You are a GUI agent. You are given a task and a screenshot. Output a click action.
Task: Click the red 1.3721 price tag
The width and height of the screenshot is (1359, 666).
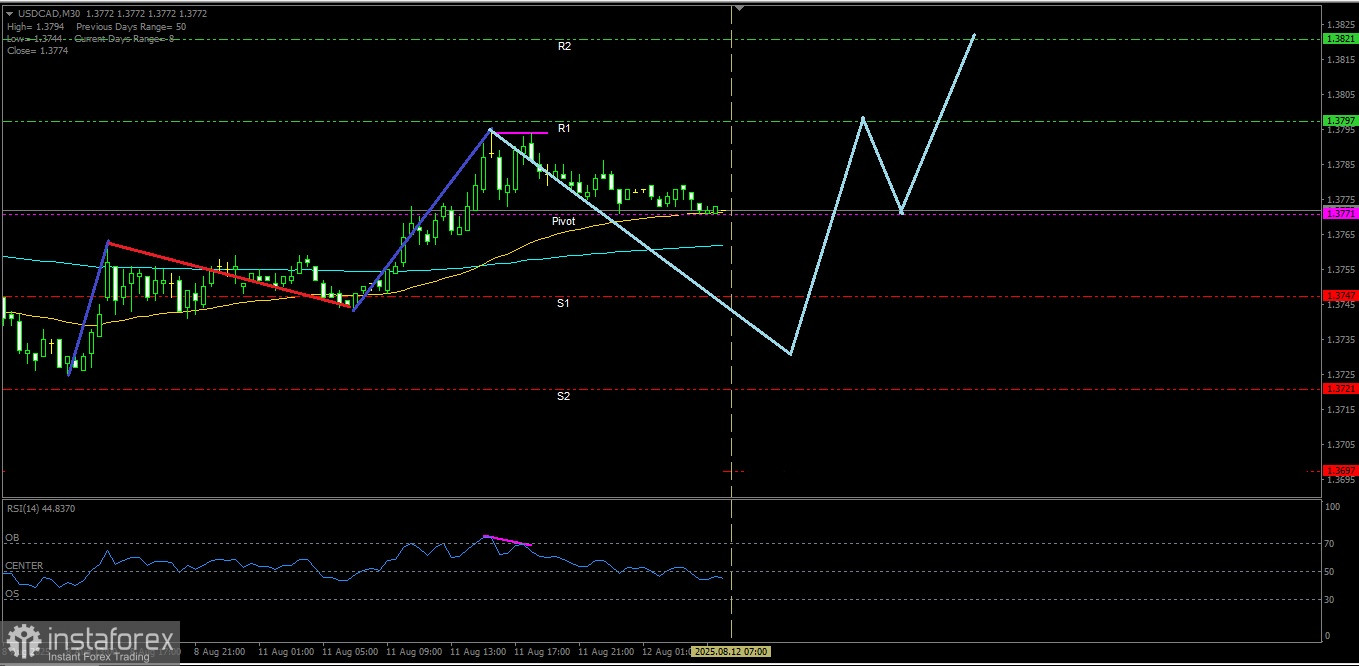coord(1340,388)
